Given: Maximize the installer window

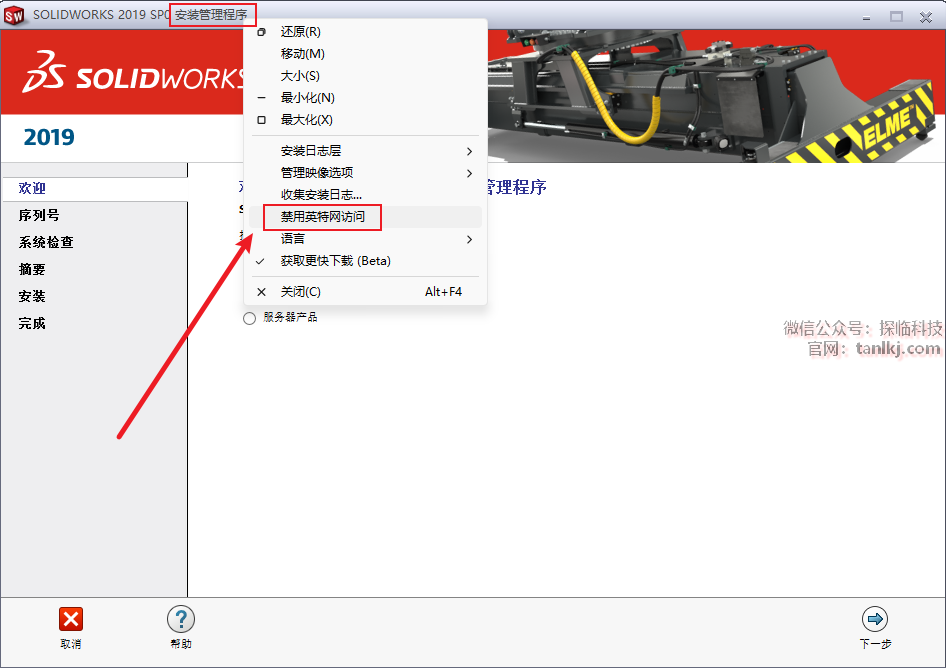Looking at the screenshot, I should click(x=897, y=17).
